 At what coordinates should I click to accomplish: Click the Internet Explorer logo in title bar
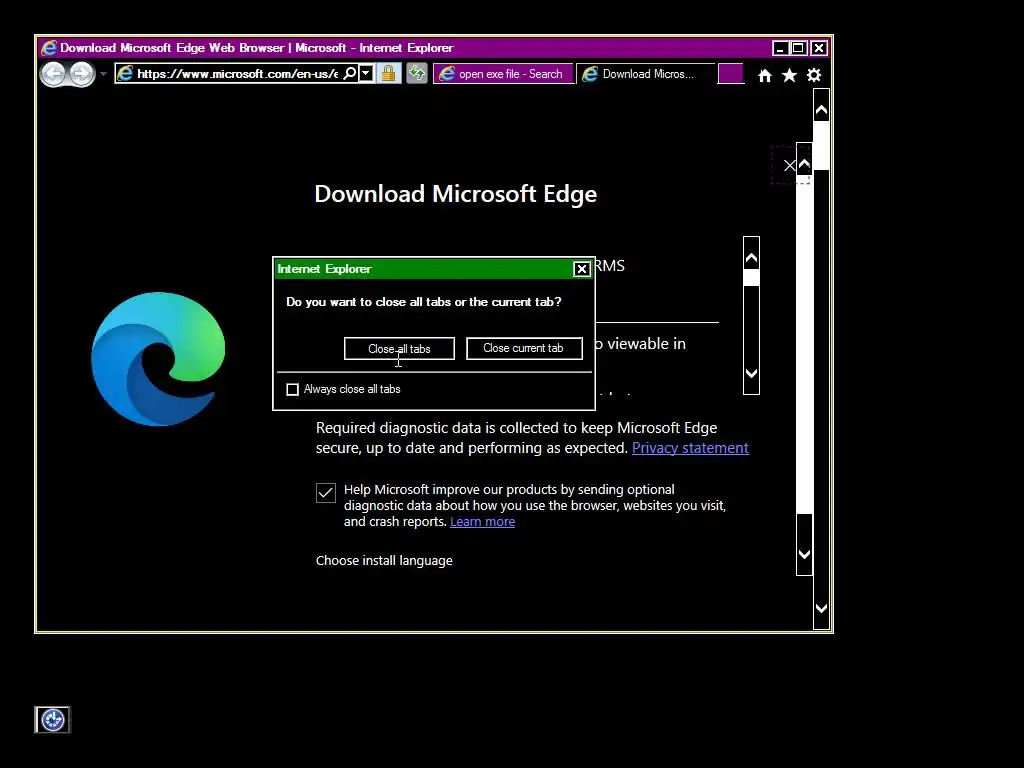point(48,48)
